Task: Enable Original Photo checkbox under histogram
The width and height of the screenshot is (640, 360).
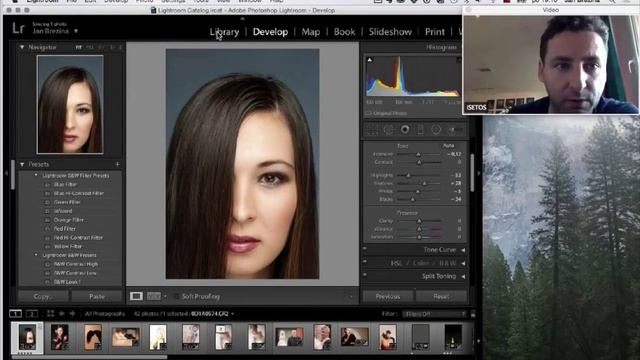Action: pyautogui.click(x=368, y=113)
